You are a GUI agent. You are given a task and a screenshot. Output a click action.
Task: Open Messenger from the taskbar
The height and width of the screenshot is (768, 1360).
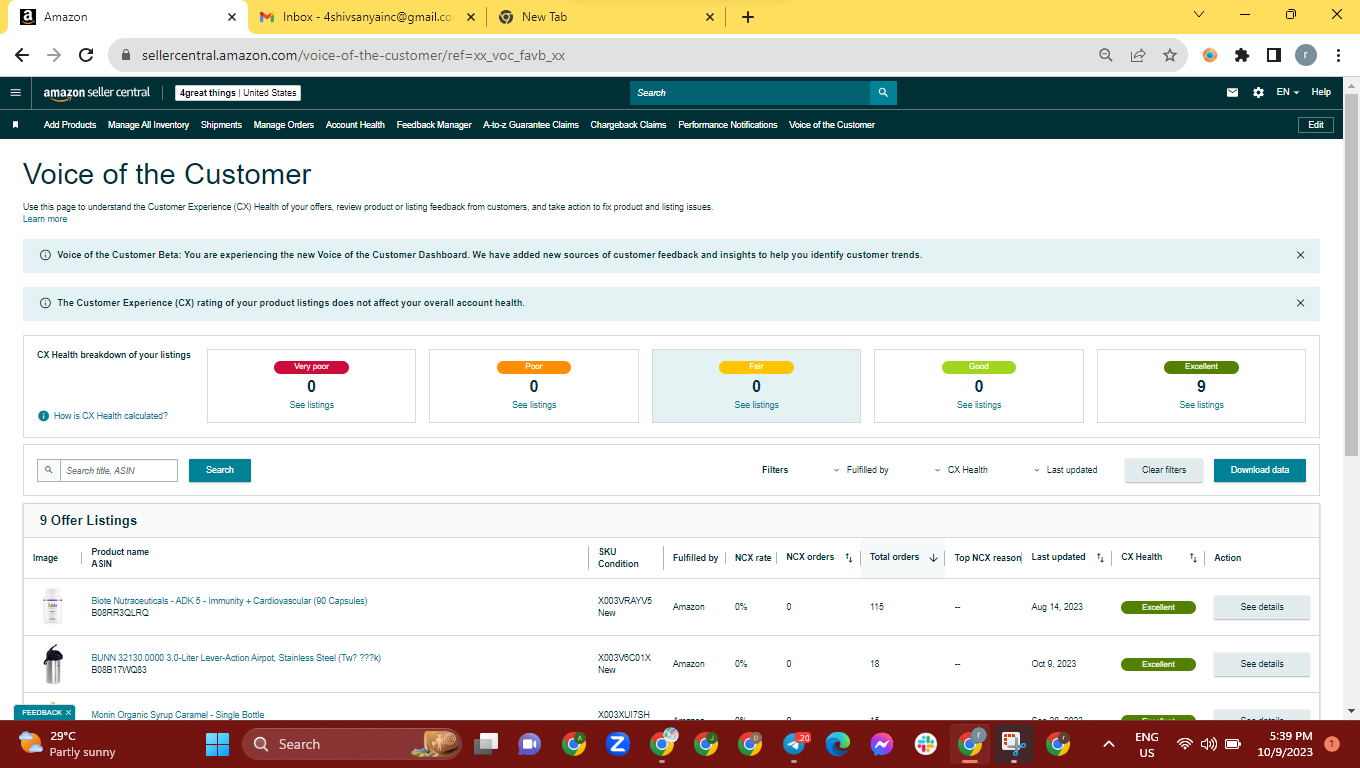tap(881, 744)
